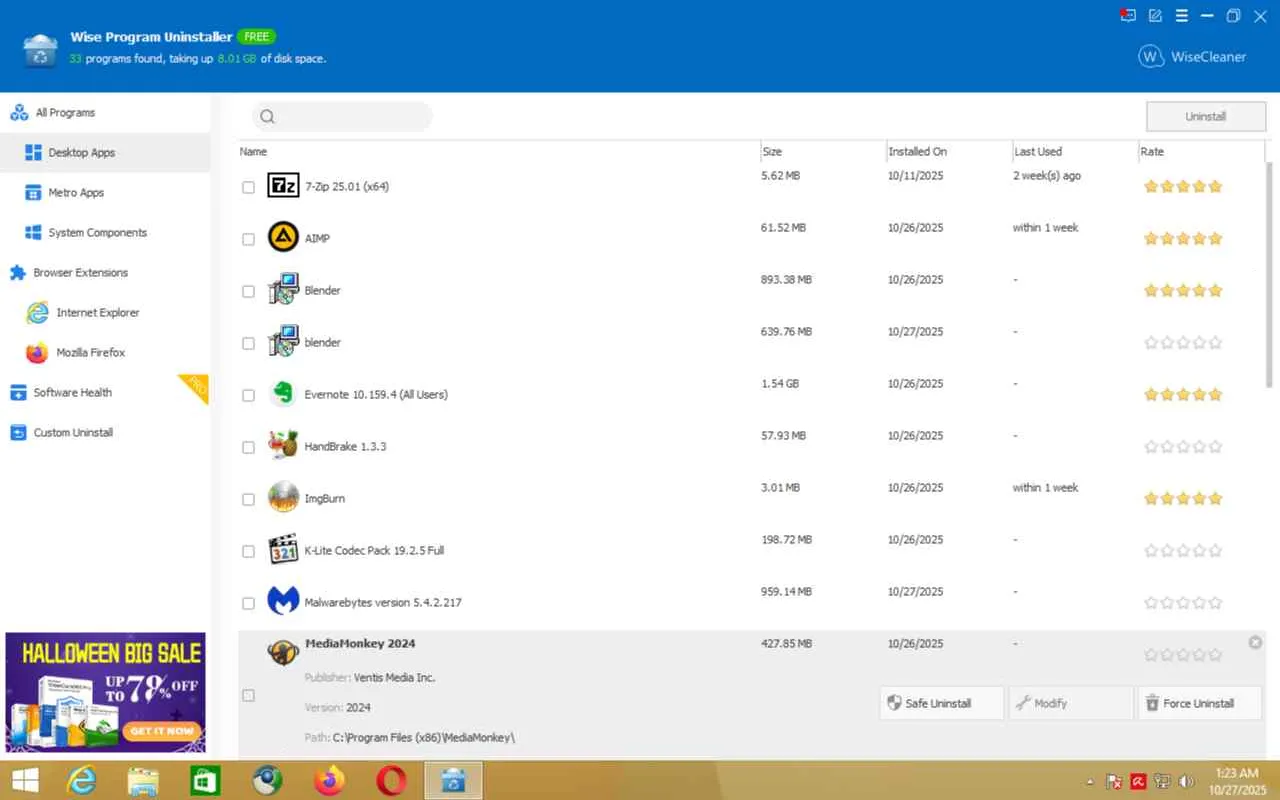Screen dimensions: 1280x800
Task: Tick the Malwarebytes checkbox
Action: click(248, 603)
